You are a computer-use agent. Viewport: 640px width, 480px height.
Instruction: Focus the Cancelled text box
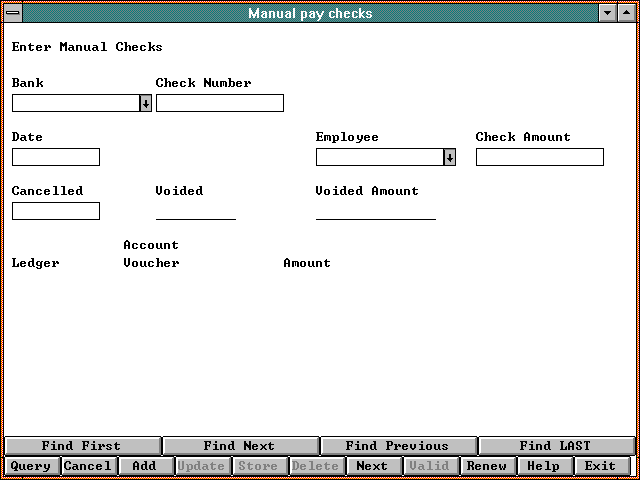[x=56, y=211]
